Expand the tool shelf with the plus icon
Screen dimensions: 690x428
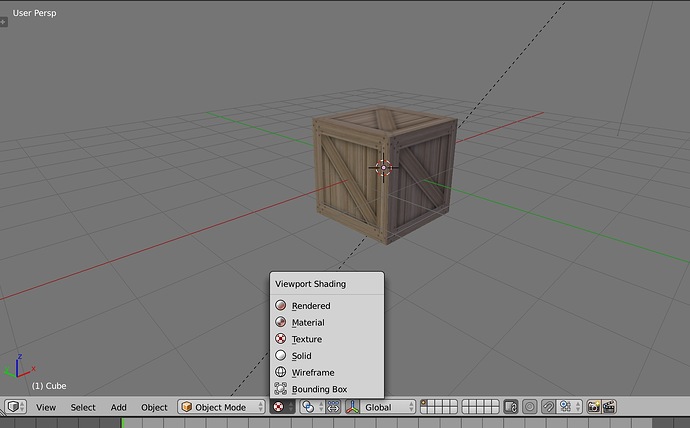pos(3,22)
